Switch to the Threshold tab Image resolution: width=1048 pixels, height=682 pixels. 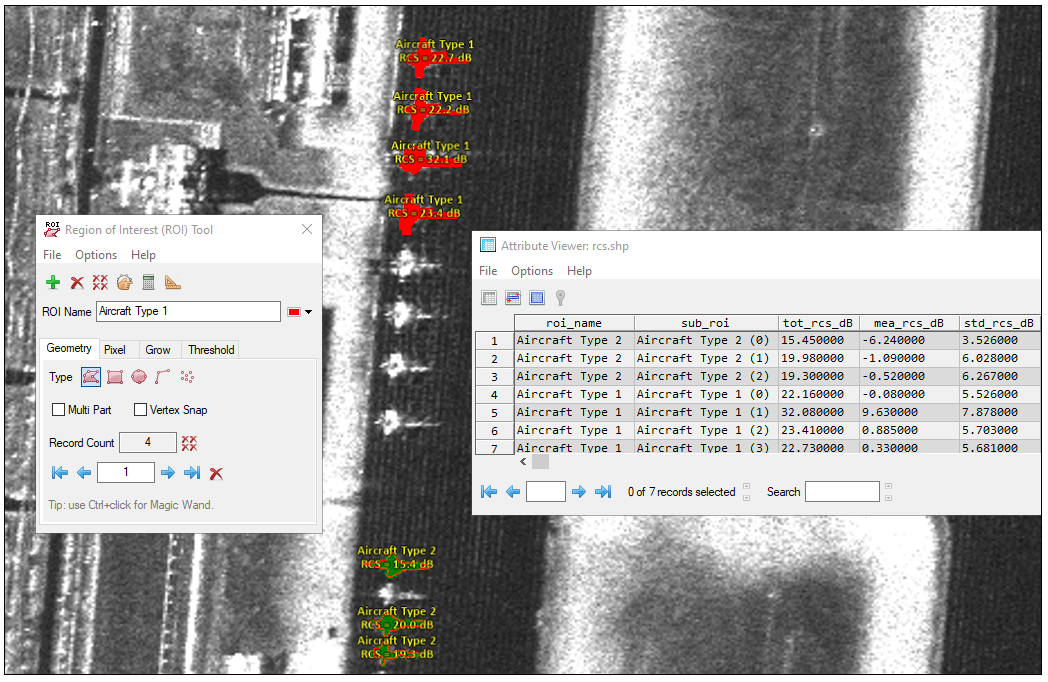211,350
